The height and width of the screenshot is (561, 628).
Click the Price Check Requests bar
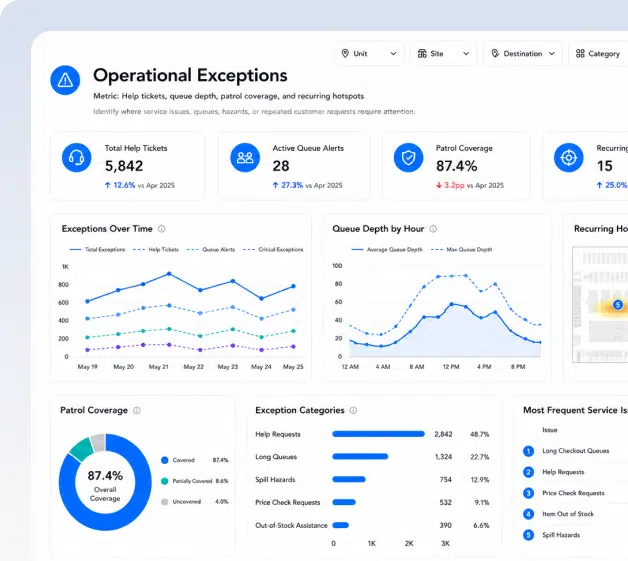(344, 502)
